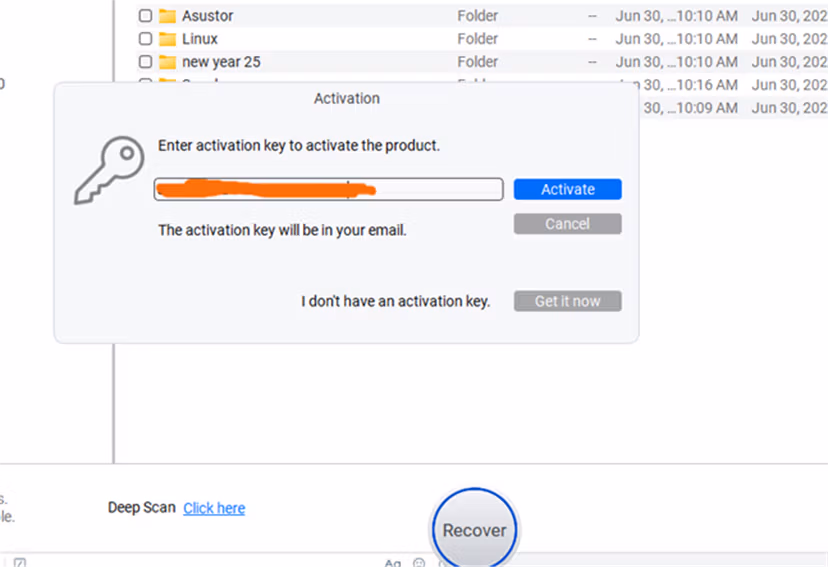Click the Activate button
828x567 pixels.
[x=568, y=190]
